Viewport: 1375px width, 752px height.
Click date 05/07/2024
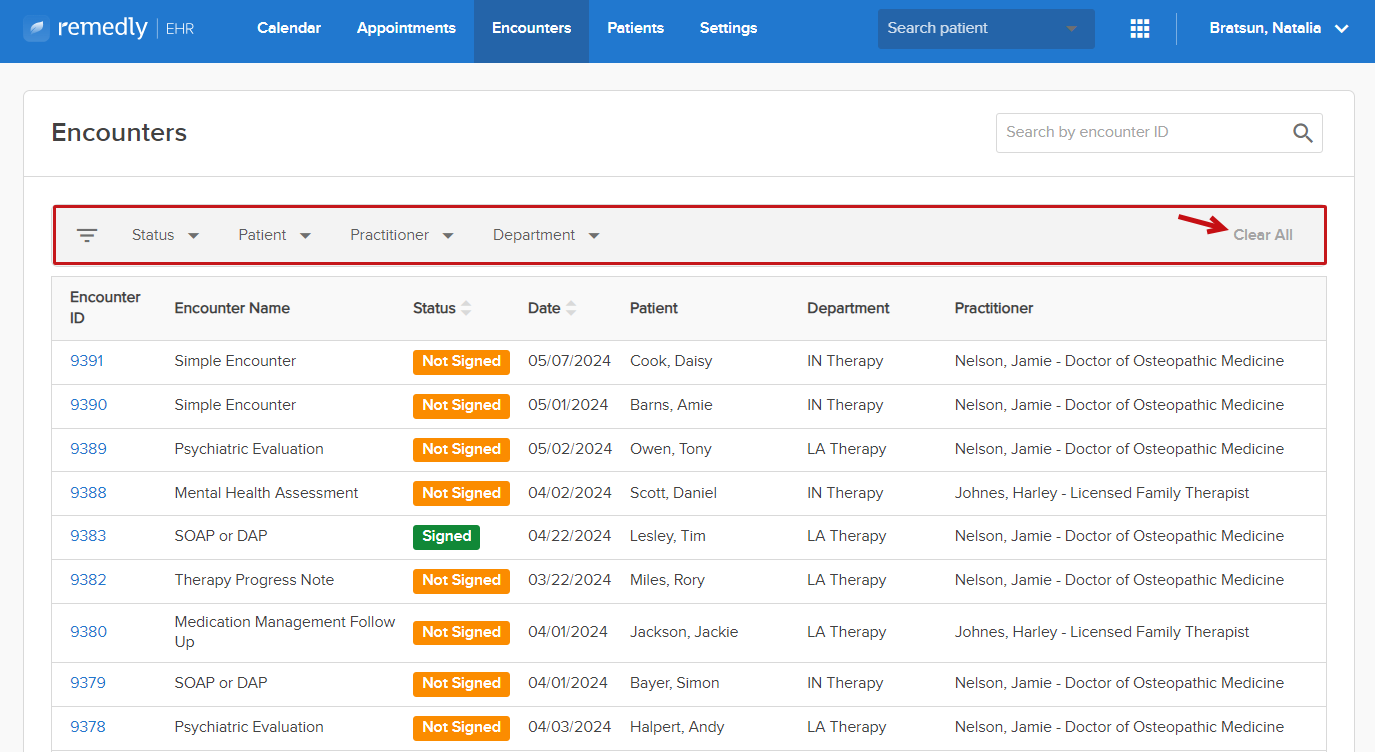click(x=569, y=361)
